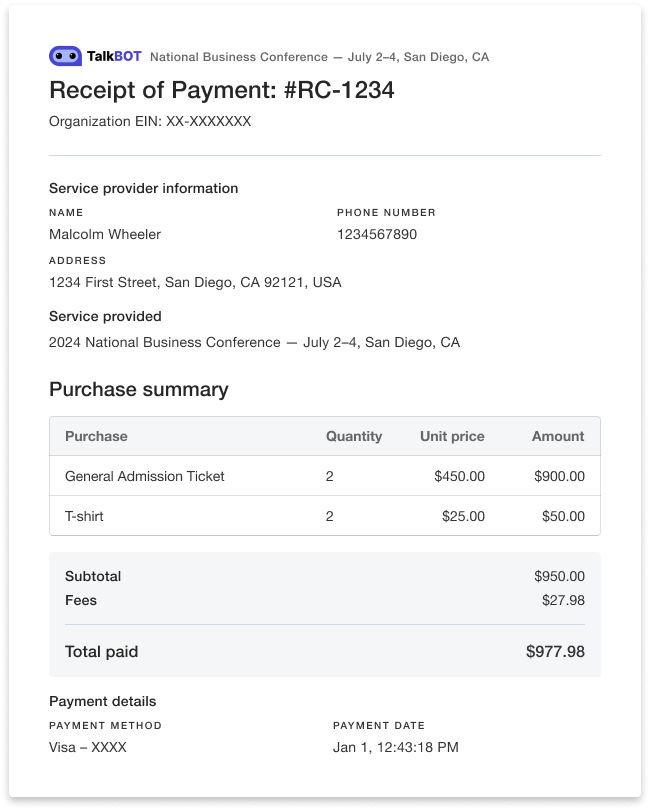The width and height of the screenshot is (650, 810).
Task: Click the Purchase column header
Action: [x=96, y=436]
